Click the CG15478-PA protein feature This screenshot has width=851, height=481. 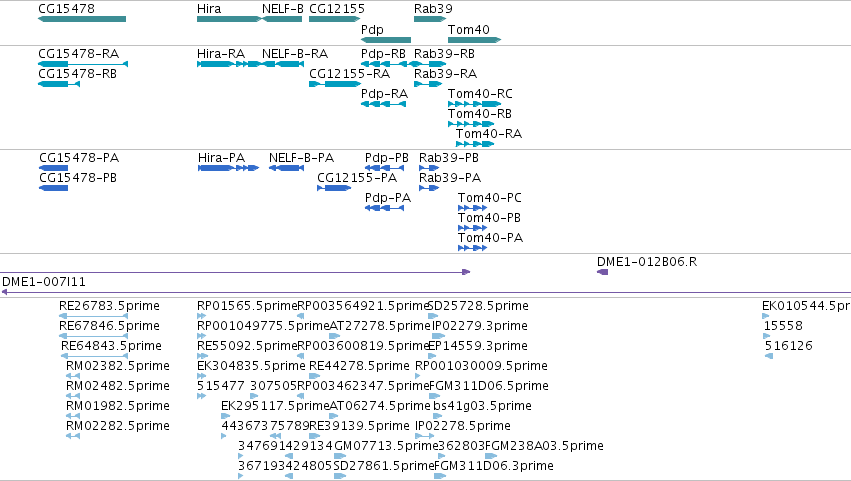(54, 168)
